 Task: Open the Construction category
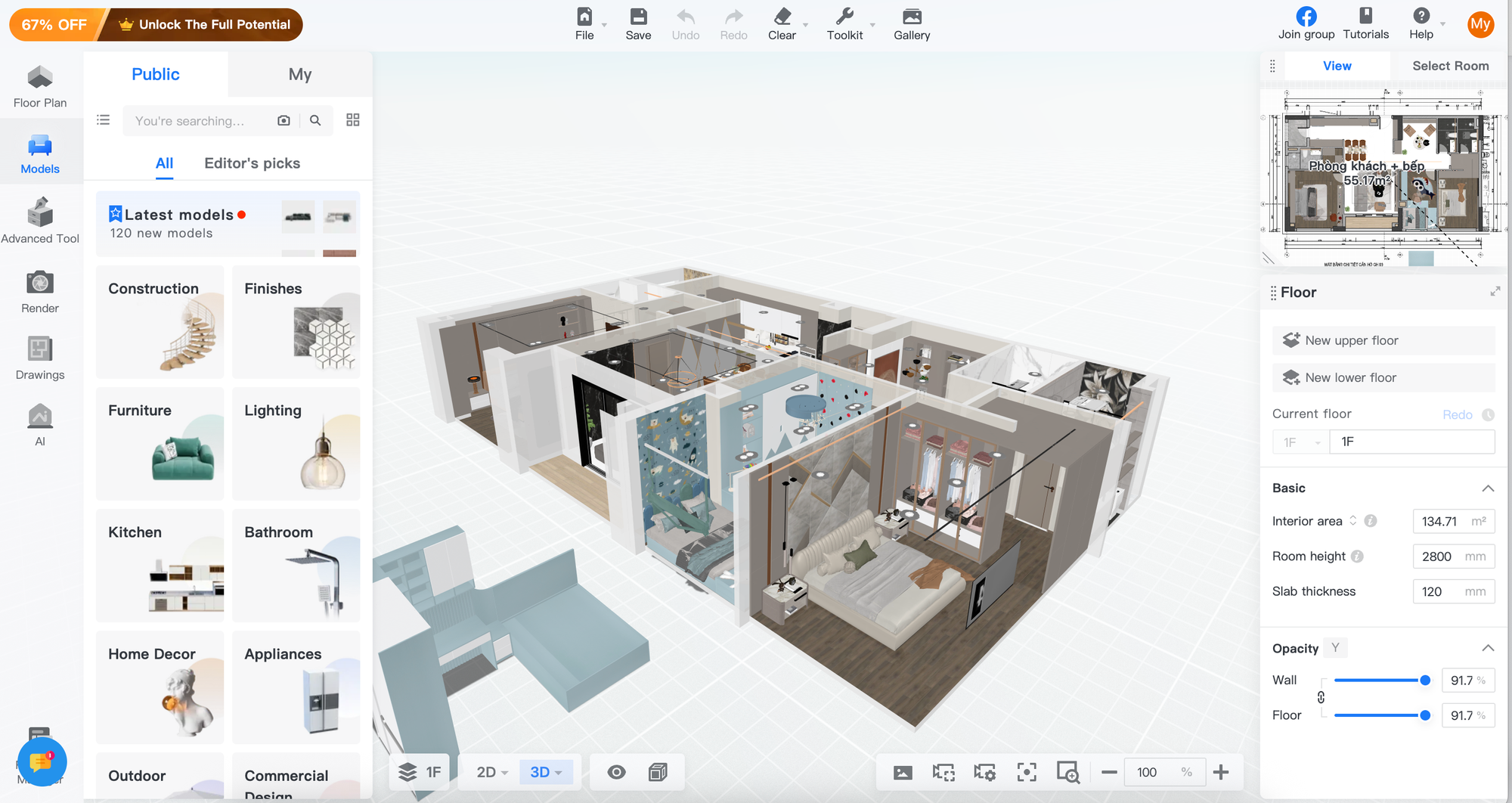click(160, 321)
